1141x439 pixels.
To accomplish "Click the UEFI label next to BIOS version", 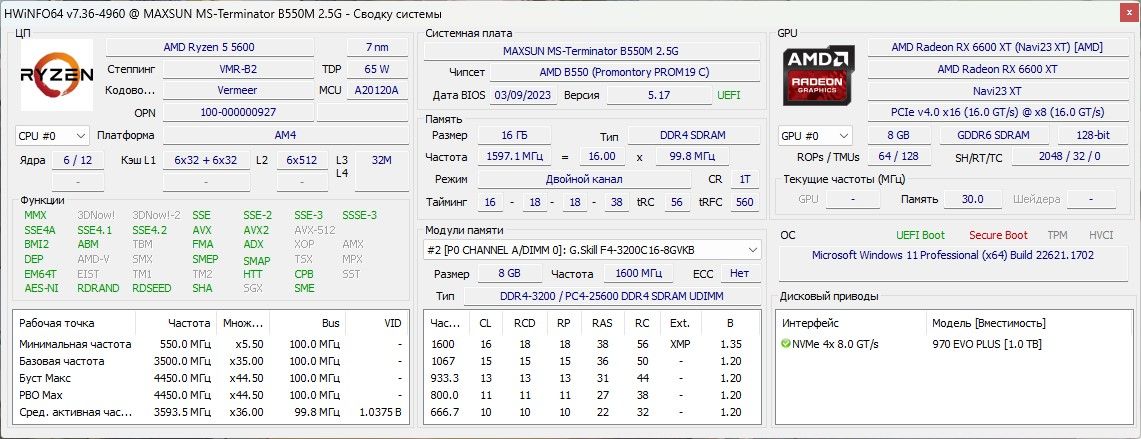I will pos(730,95).
